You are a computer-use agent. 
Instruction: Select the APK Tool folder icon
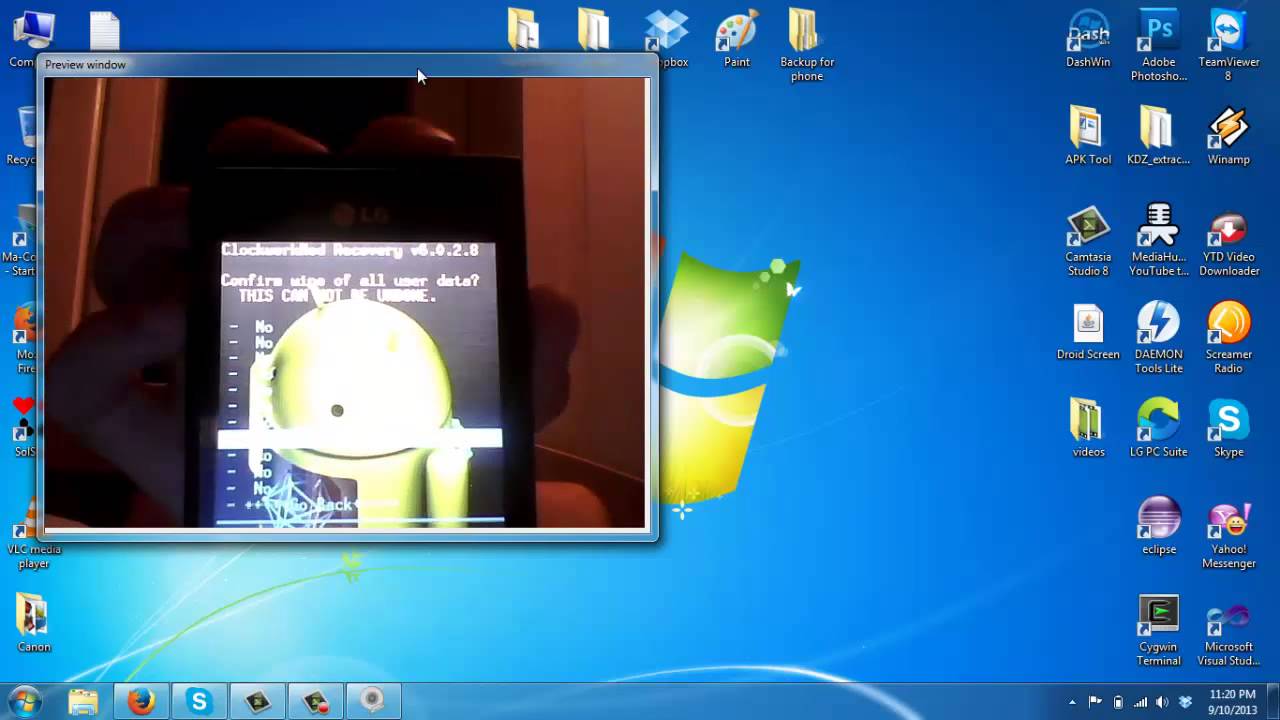(x=1088, y=136)
